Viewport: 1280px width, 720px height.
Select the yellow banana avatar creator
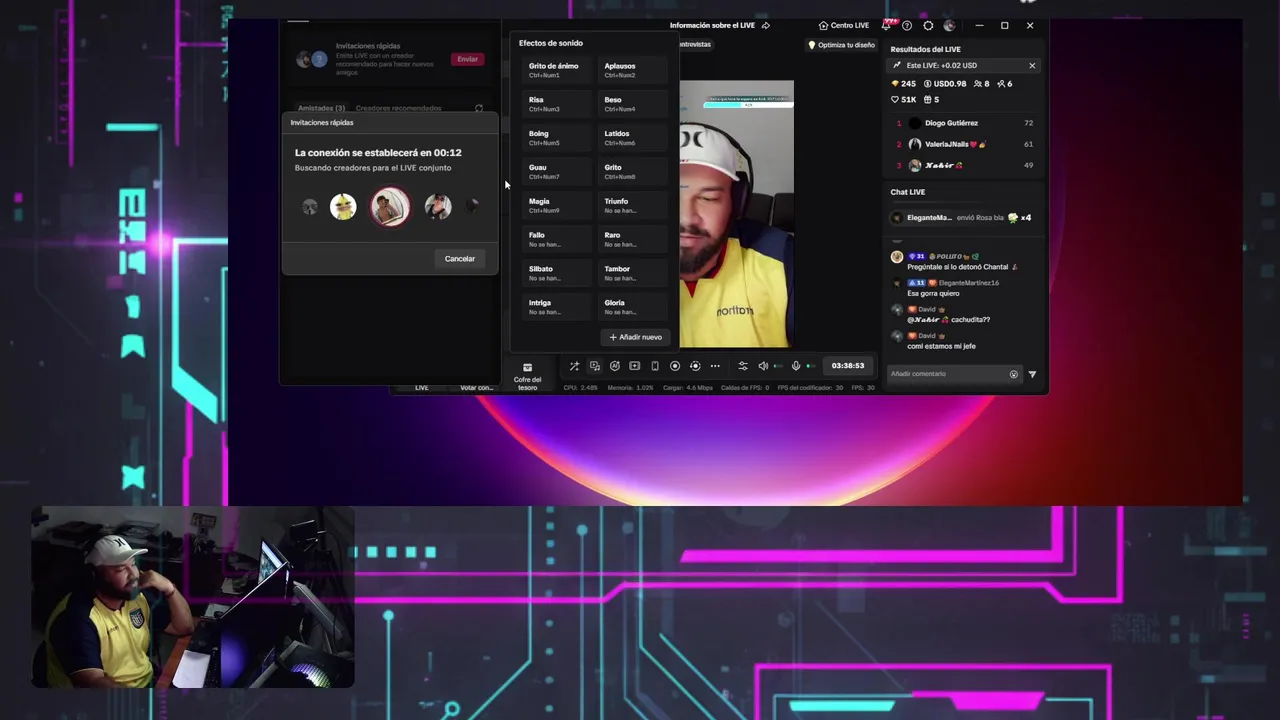click(x=343, y=207)
